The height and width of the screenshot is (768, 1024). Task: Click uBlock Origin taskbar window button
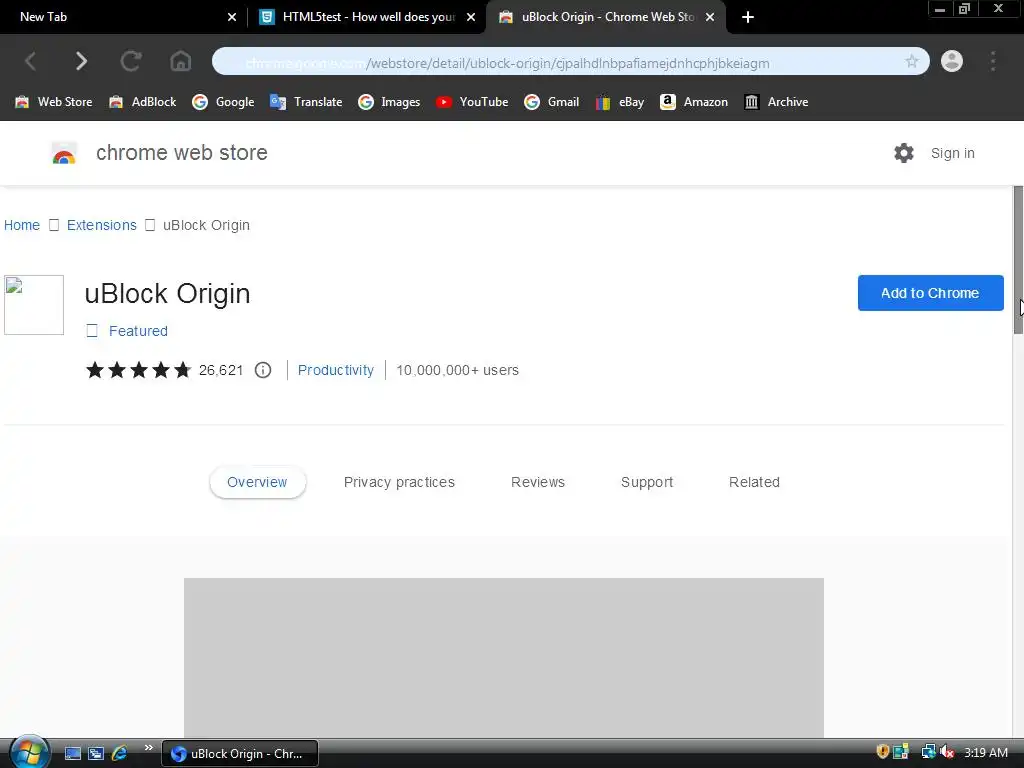click(x=240, y=754)
